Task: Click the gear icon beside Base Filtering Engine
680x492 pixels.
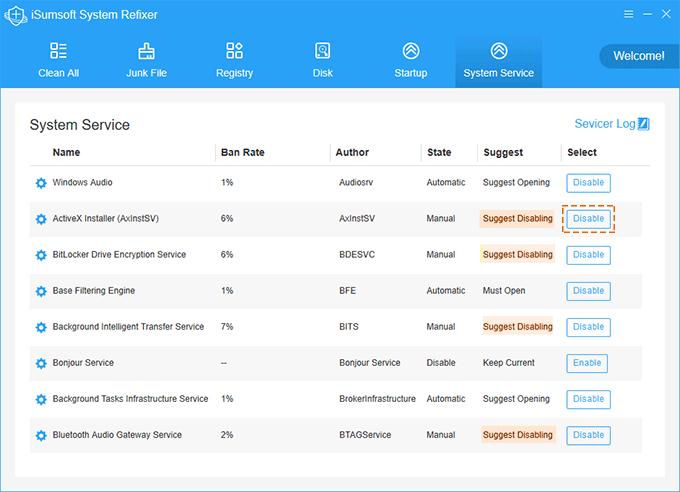Action: tap(41, 291)
